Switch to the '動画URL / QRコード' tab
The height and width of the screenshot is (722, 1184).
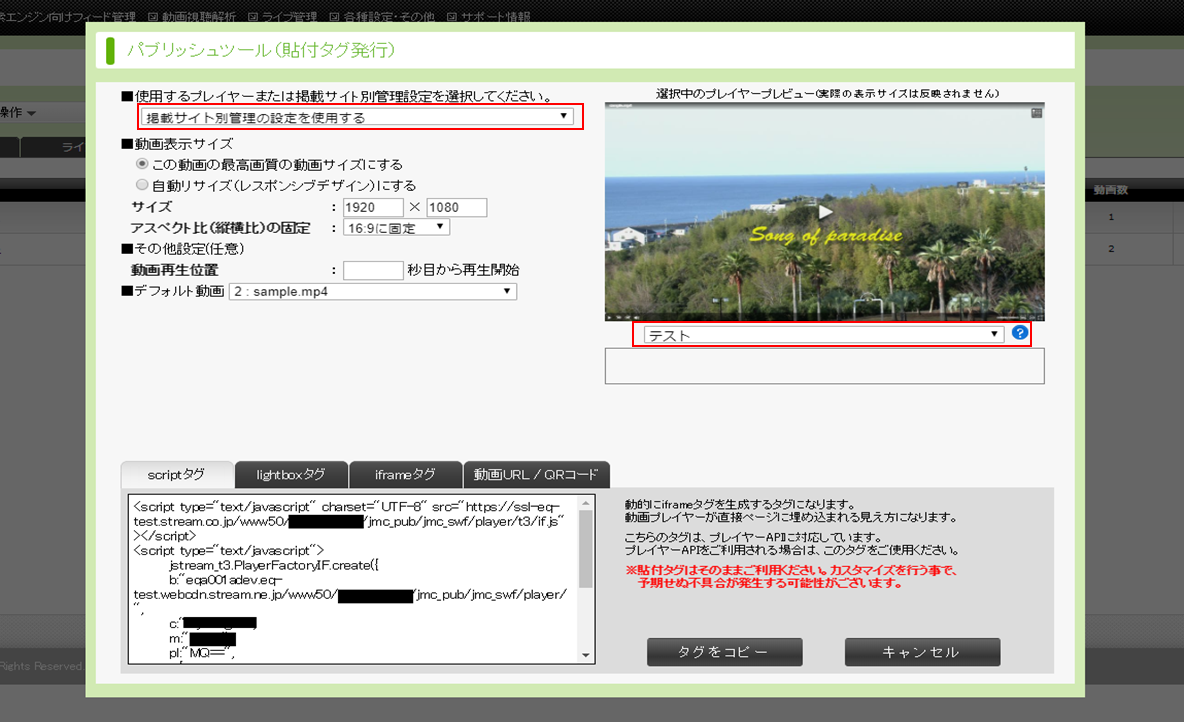(x=536, y=475)
